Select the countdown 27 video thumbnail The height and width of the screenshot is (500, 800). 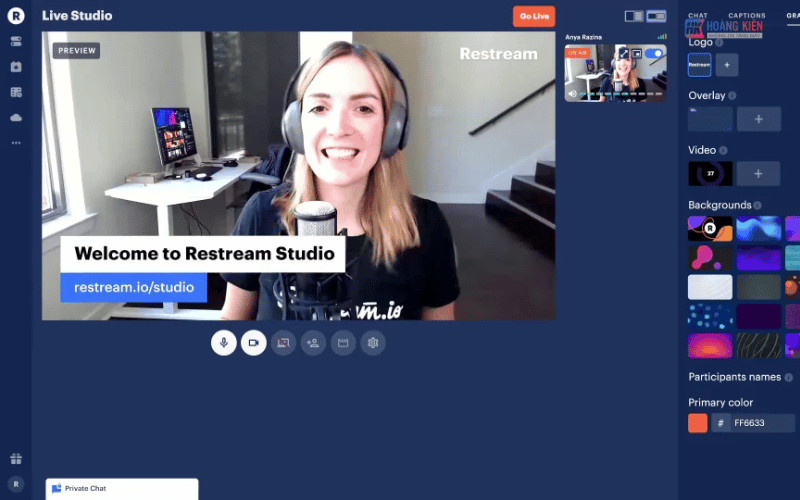(x=710, y=173)
